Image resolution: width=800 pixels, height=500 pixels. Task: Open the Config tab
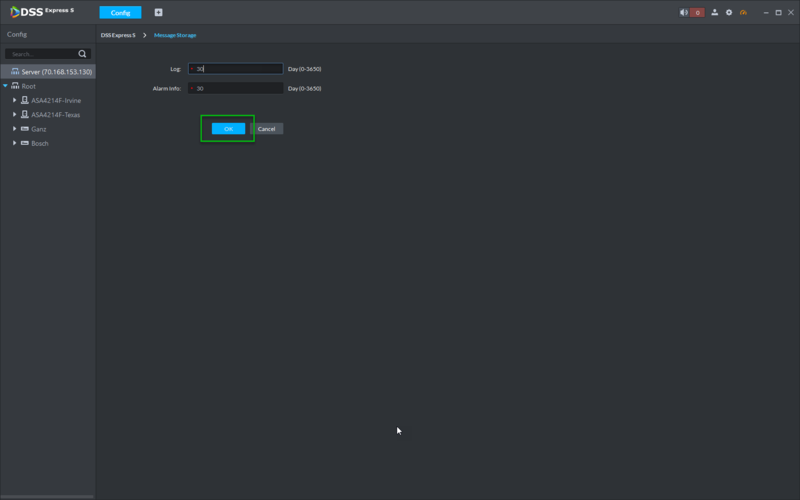coord(120,13)
